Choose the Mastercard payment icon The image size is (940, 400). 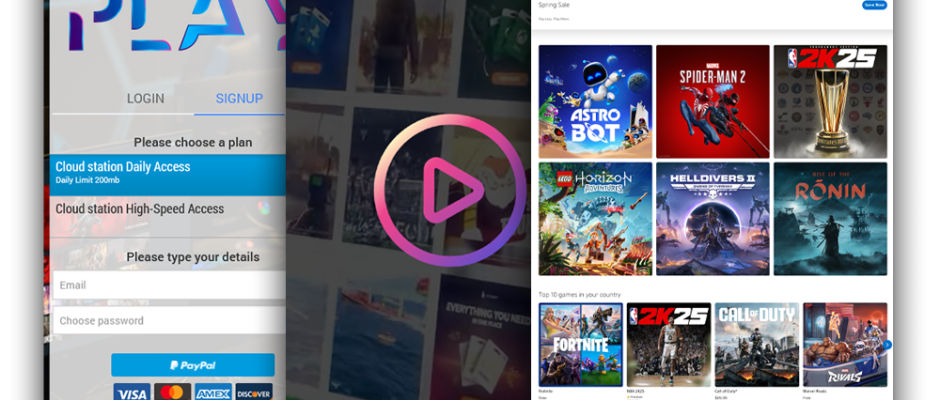click(172, 392)
